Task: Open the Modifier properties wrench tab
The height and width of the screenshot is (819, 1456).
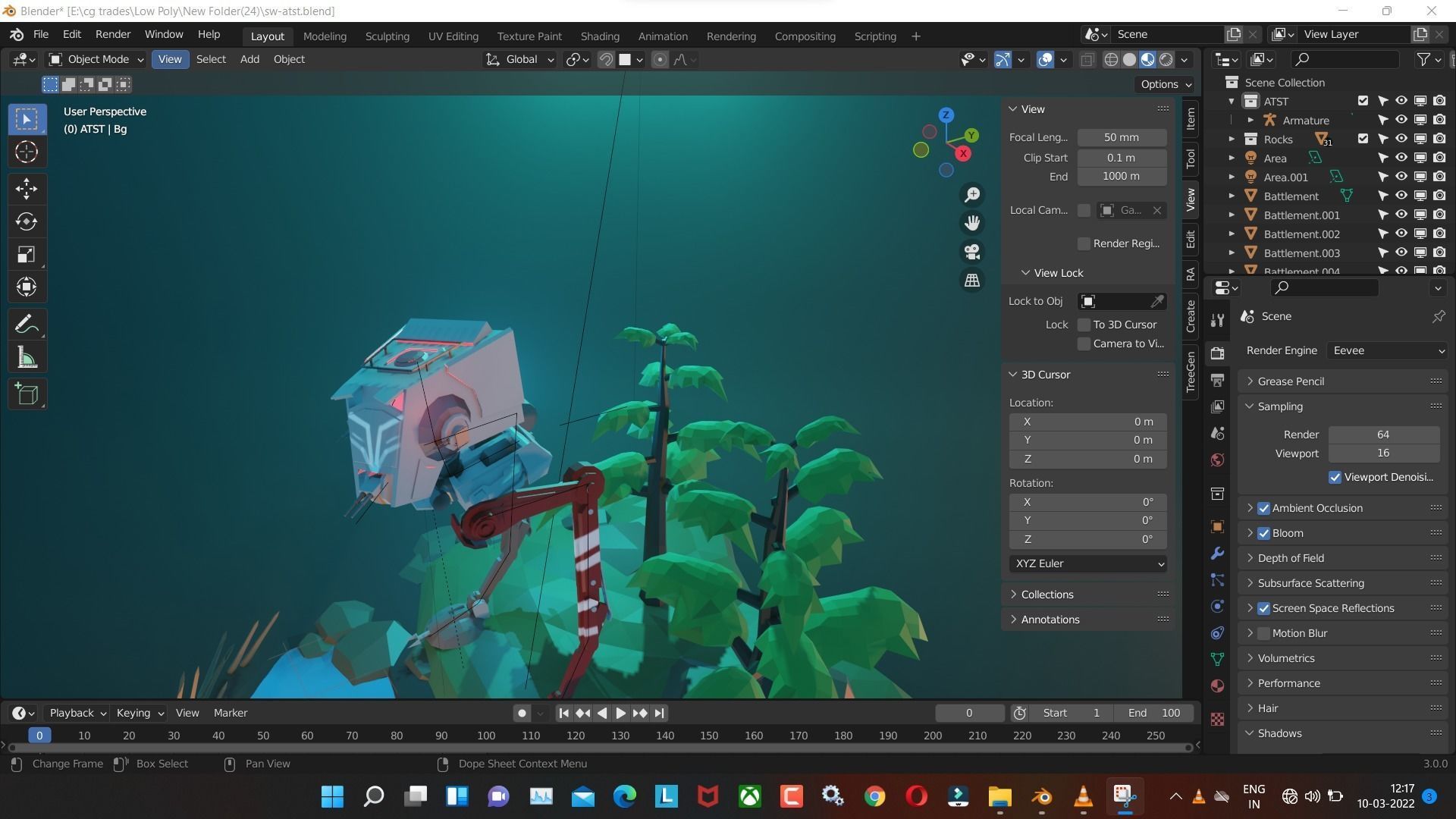Action: point(1217,554)
